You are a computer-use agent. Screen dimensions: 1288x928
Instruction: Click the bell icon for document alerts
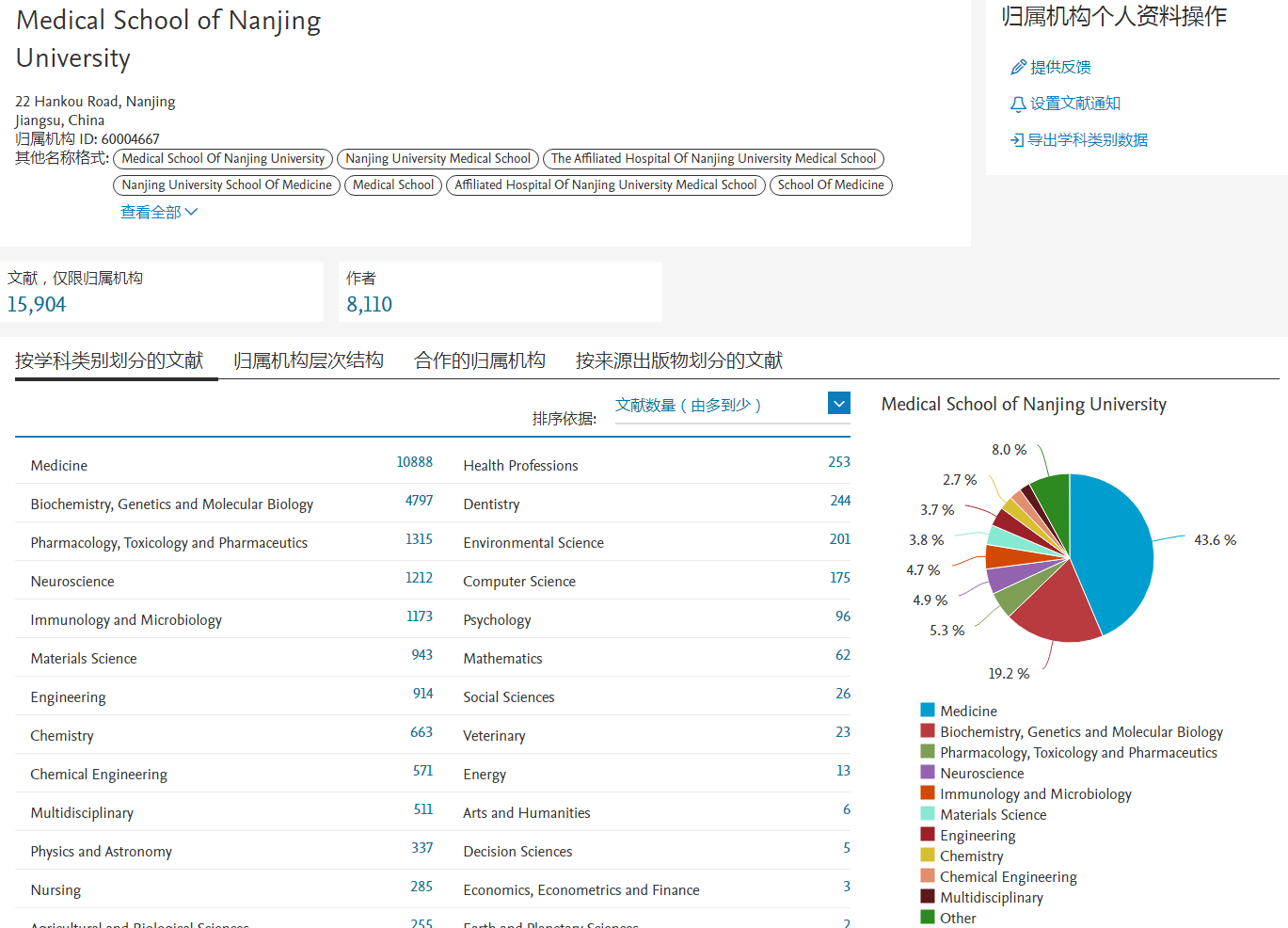pos(1017,104)
